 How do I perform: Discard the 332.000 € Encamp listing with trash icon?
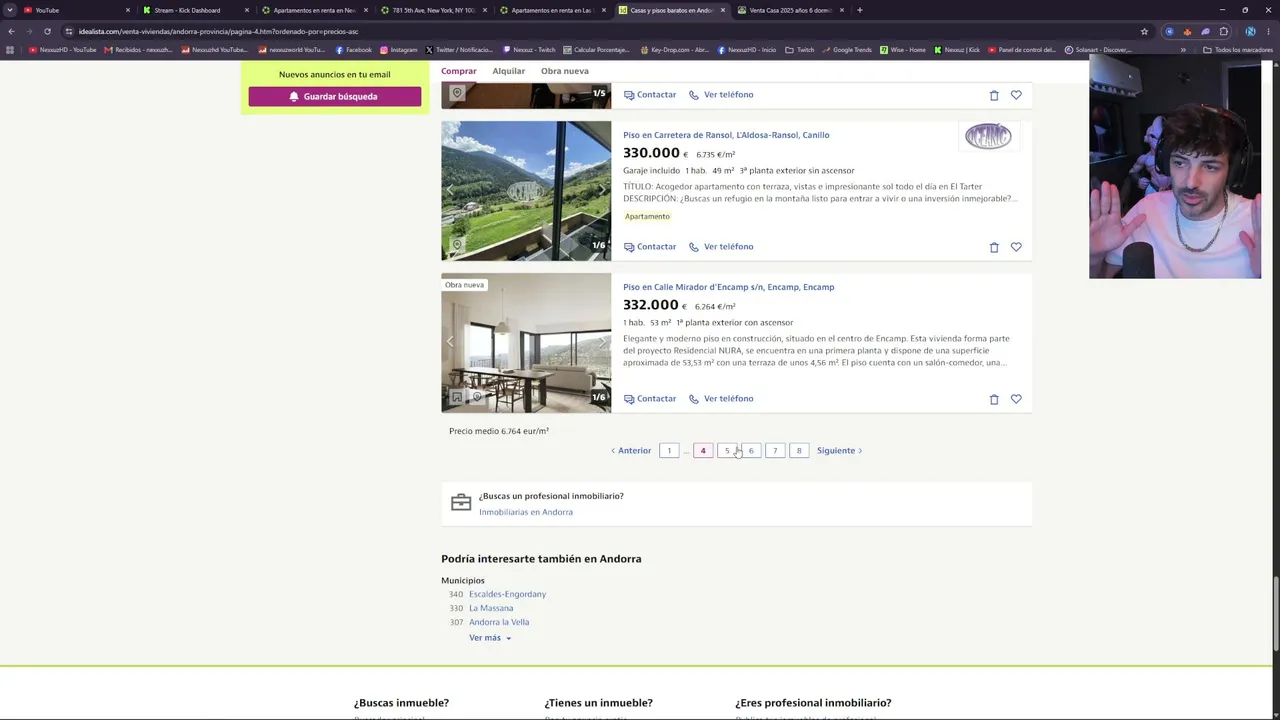[x=994, y=399]
